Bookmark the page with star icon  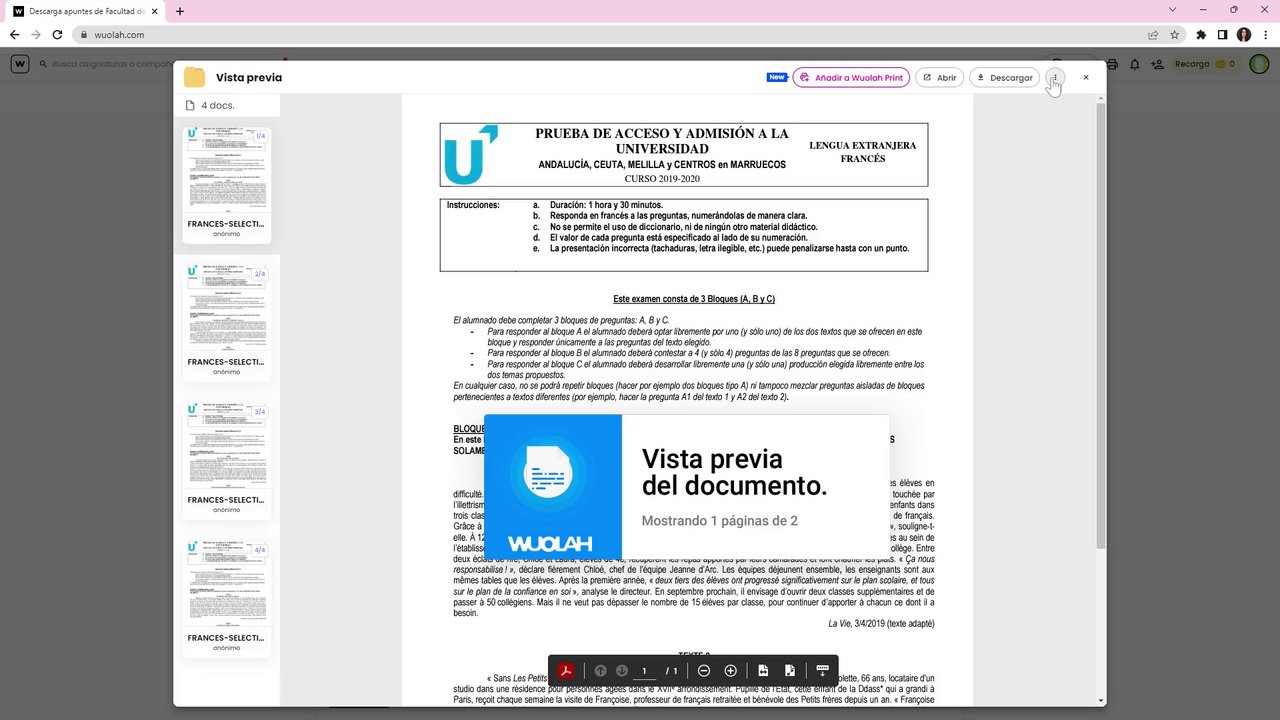pyautogui.click(x=1174, y=34)
